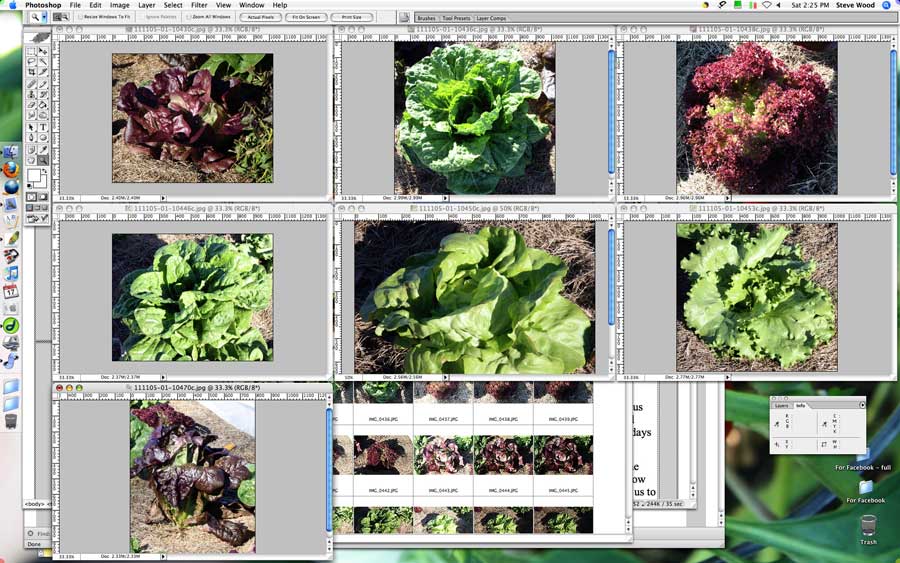Open the Layer menu
The image size is (900, 563).
146,5
